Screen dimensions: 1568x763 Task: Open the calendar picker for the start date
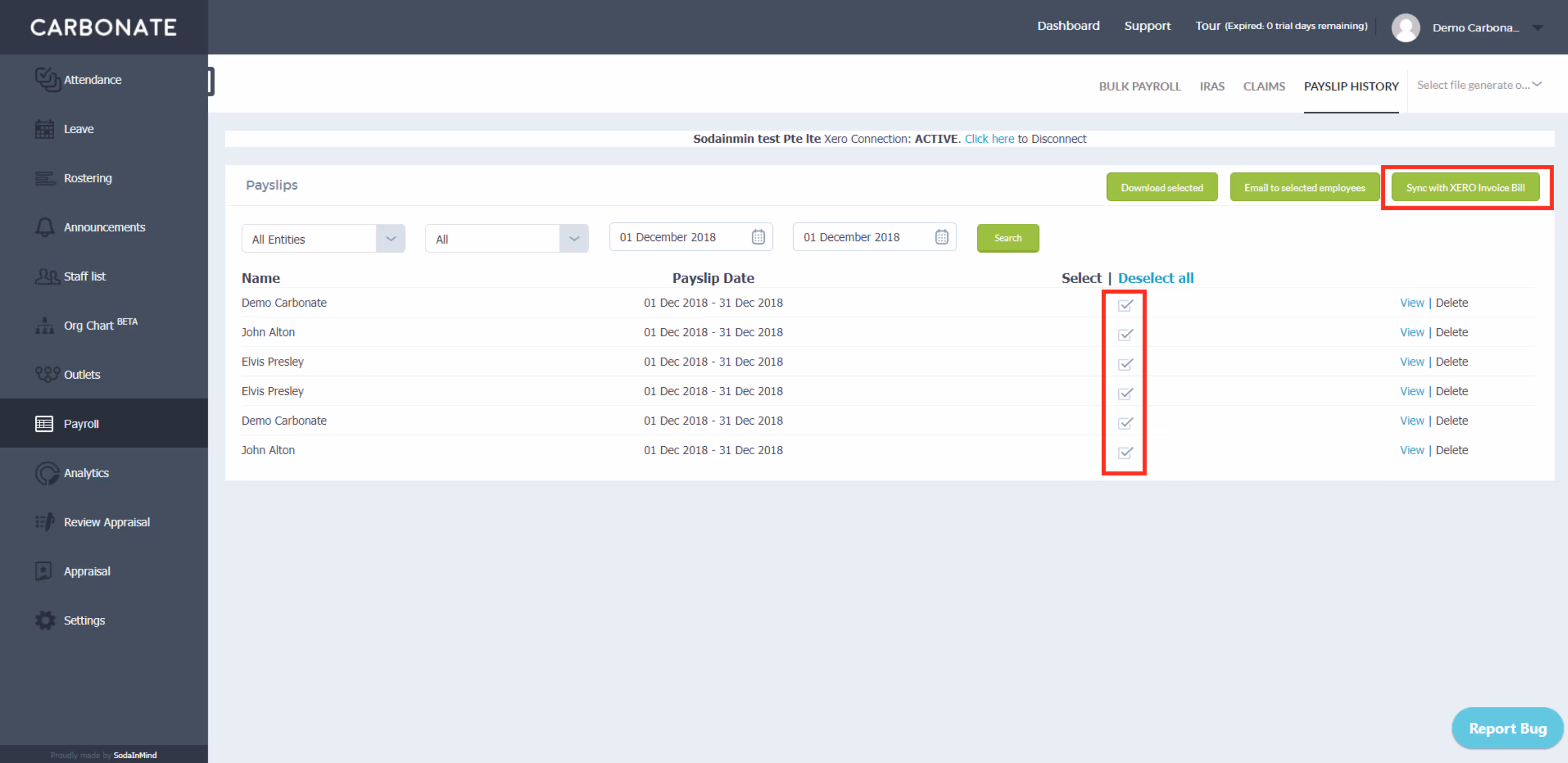(758, 237)
